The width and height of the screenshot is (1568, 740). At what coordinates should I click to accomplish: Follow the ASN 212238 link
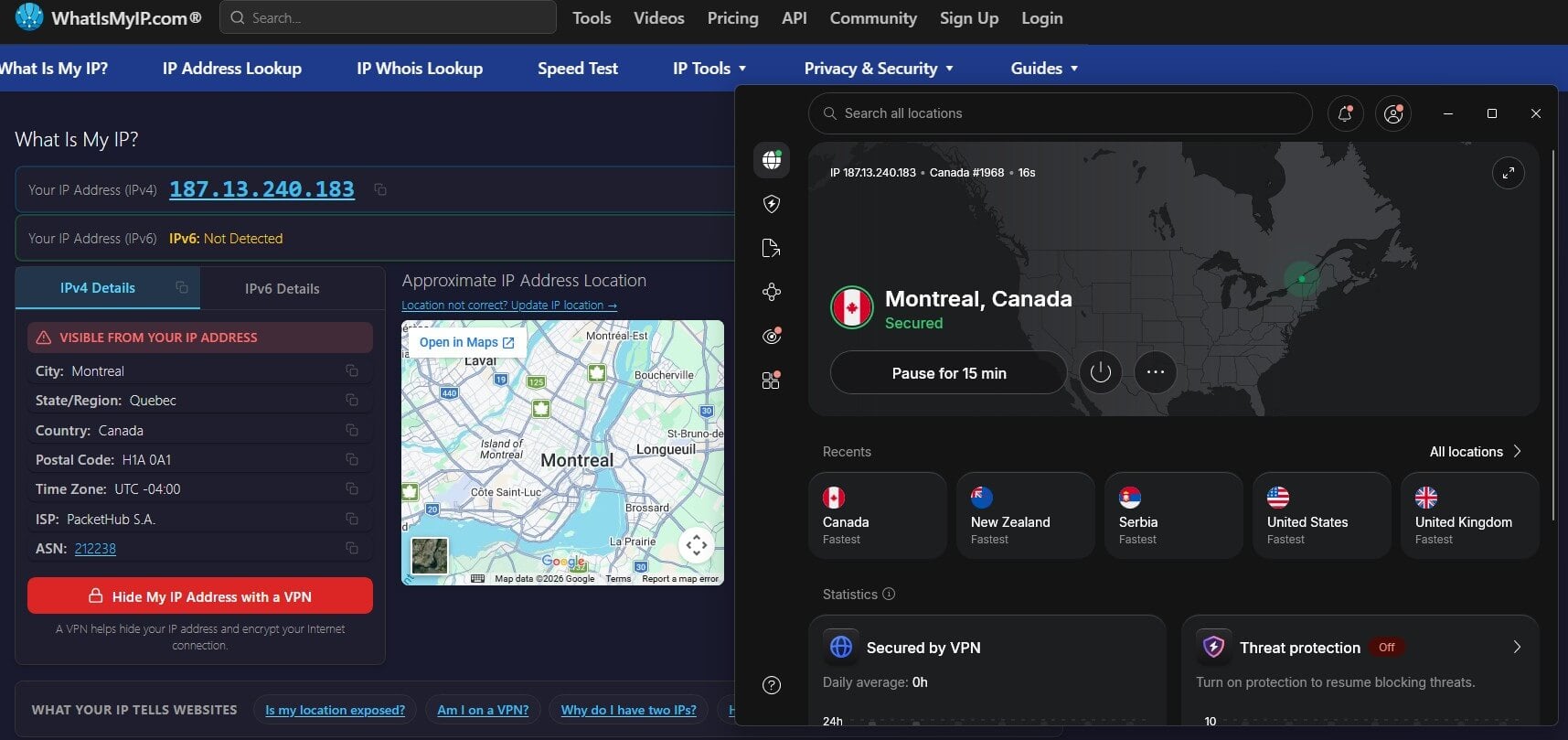95,548
